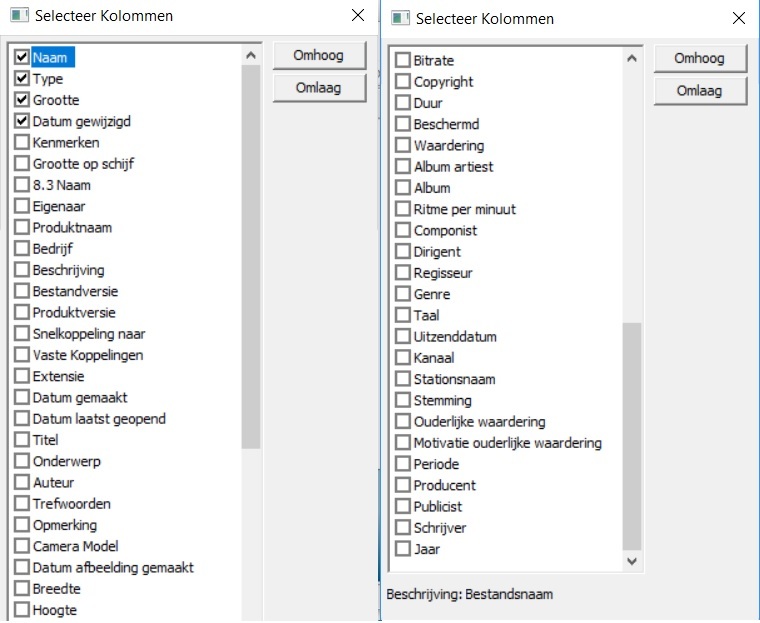
Task: Click the right dialog's window title icon
Action: point(400,18)
